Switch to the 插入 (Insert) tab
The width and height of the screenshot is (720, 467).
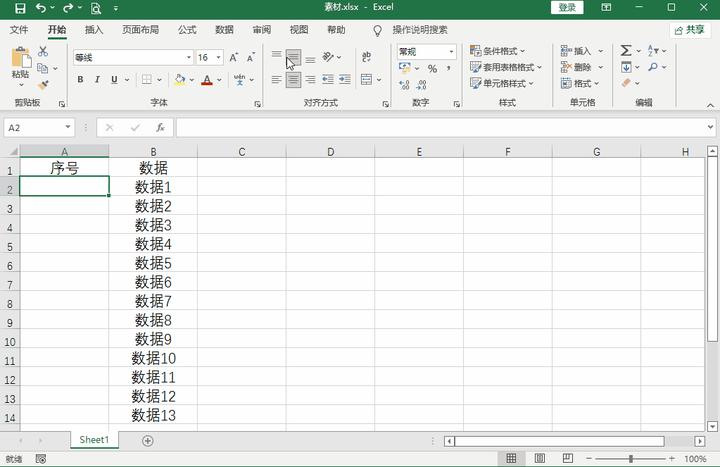pyautogui.click(x=94, y=30)
